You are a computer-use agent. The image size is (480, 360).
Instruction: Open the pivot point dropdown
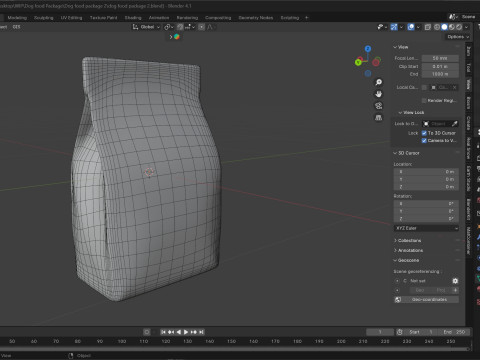[168, 27]
